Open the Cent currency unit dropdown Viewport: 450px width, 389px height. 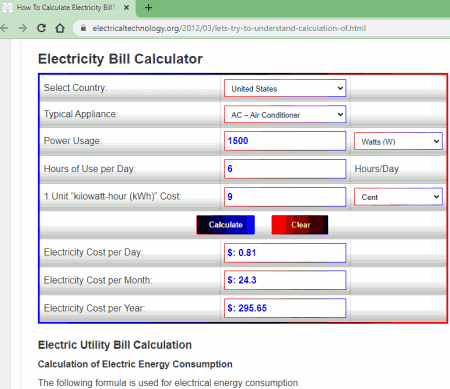pyautogui.click(x=398, y=197)
